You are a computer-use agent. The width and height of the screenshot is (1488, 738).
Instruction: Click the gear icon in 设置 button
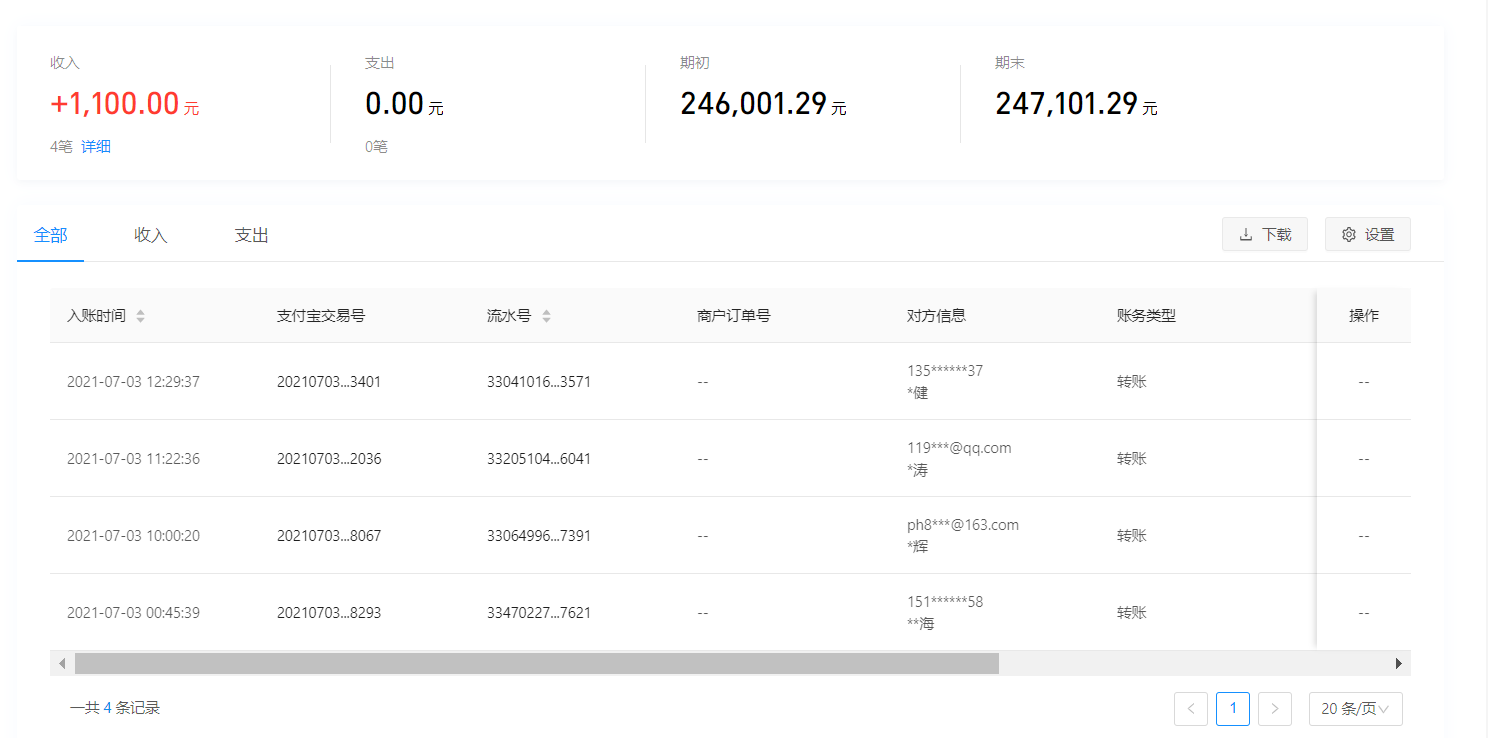point(1348,235)
